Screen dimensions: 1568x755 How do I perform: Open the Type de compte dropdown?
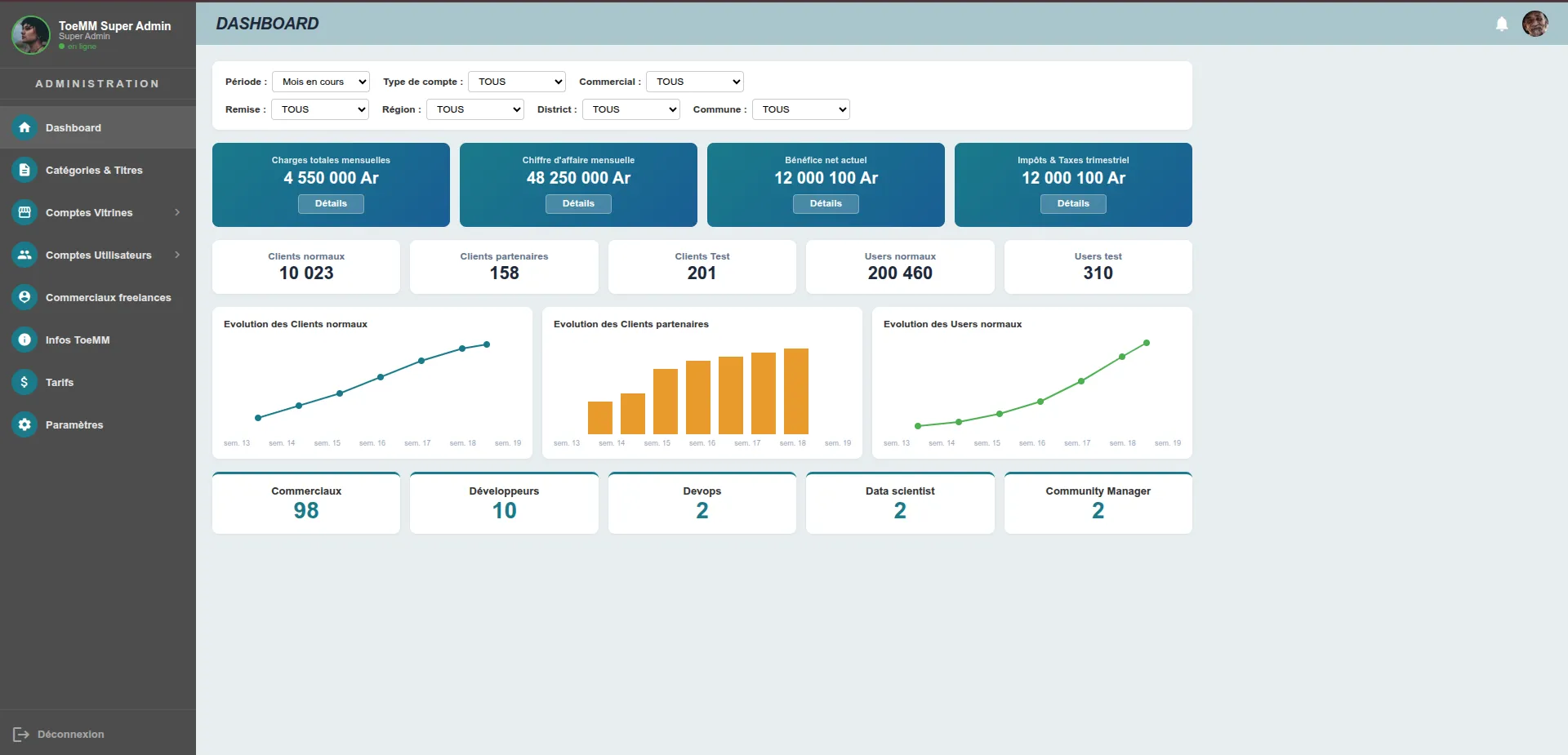tap(517, 82)
